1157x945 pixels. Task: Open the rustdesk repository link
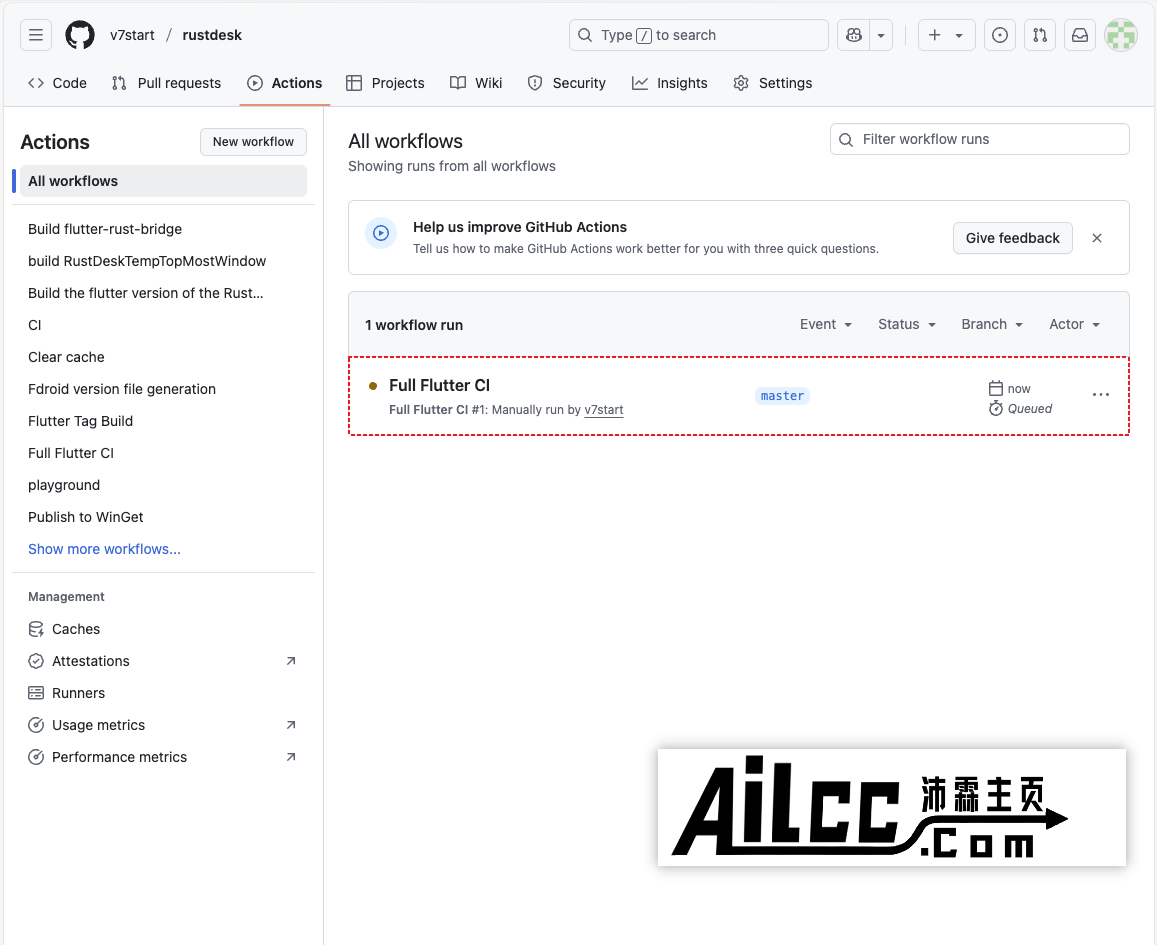tap(212, 35)
